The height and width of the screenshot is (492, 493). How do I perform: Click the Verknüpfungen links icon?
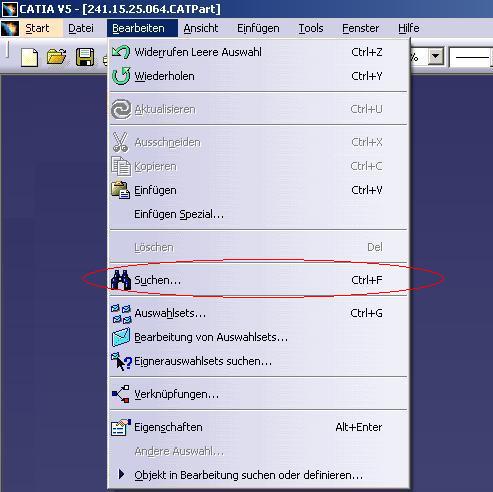point(121,394)
